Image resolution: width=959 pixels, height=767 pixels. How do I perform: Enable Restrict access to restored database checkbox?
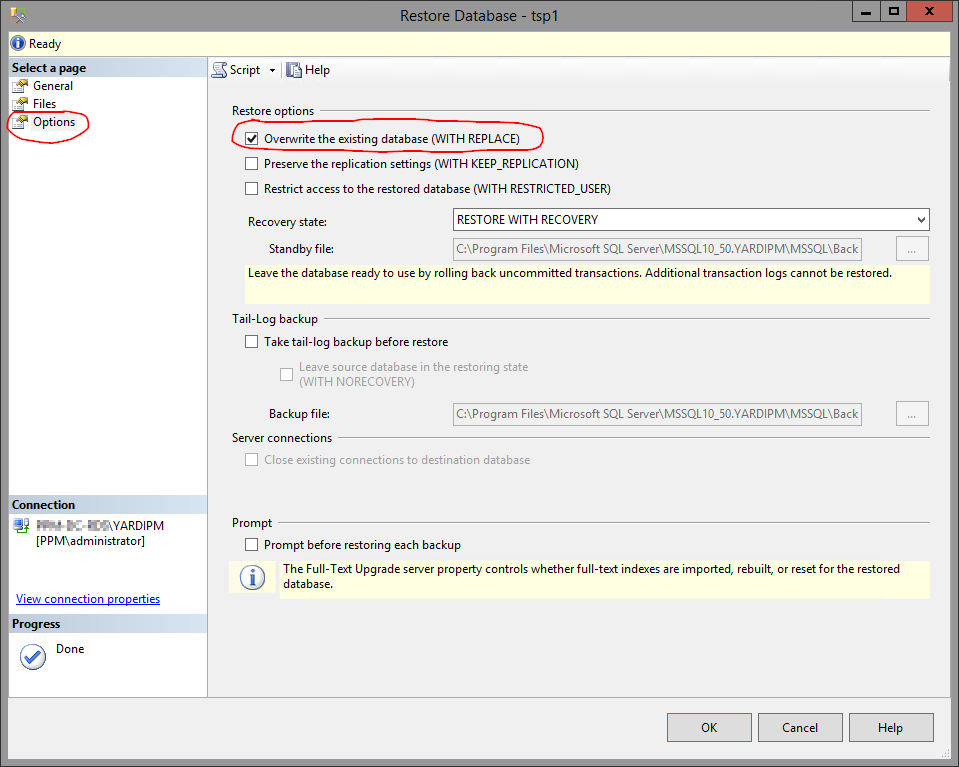click(x=251, y=188)
